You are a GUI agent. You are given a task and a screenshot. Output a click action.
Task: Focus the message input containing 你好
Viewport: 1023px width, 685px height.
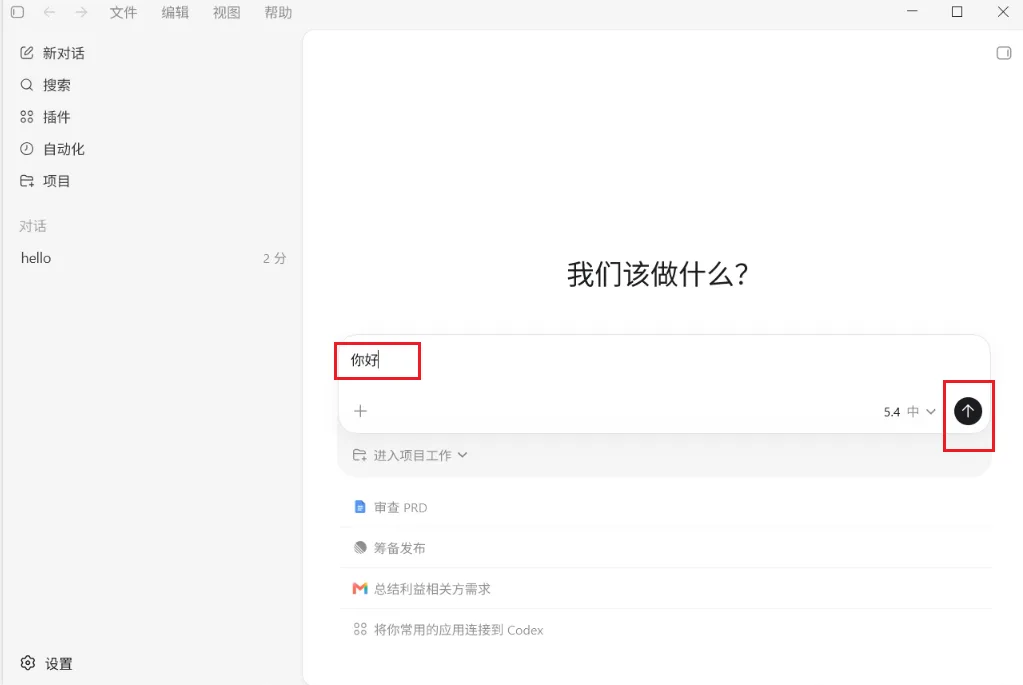click(664, 360)
